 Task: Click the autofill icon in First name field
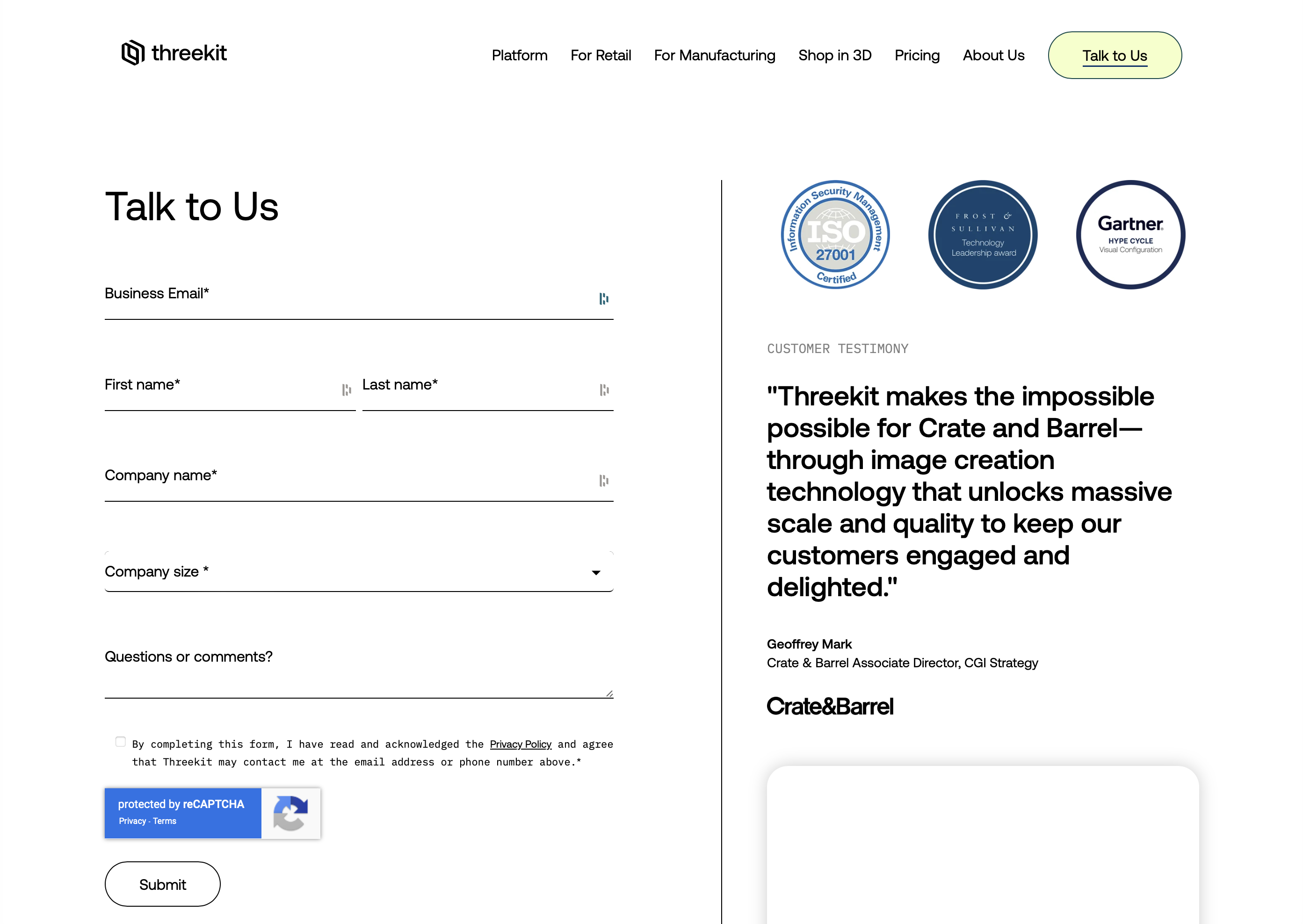(x=346, y=390)
